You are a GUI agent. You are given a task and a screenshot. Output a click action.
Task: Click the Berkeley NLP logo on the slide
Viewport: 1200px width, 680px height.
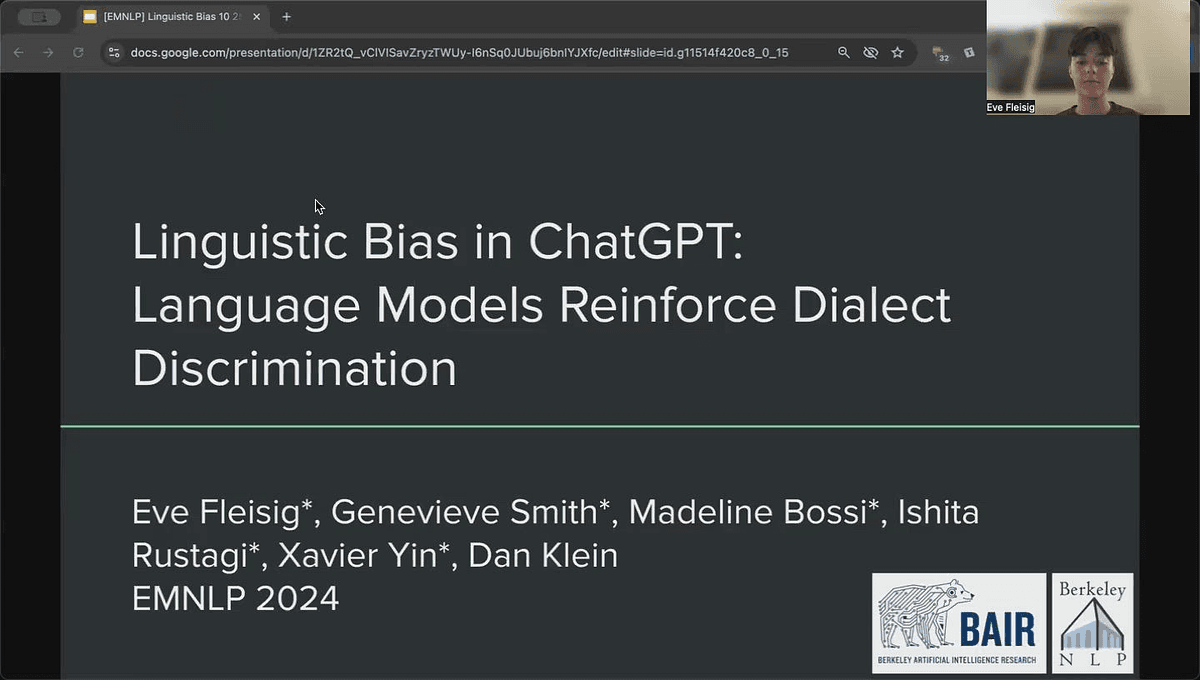1093,623
